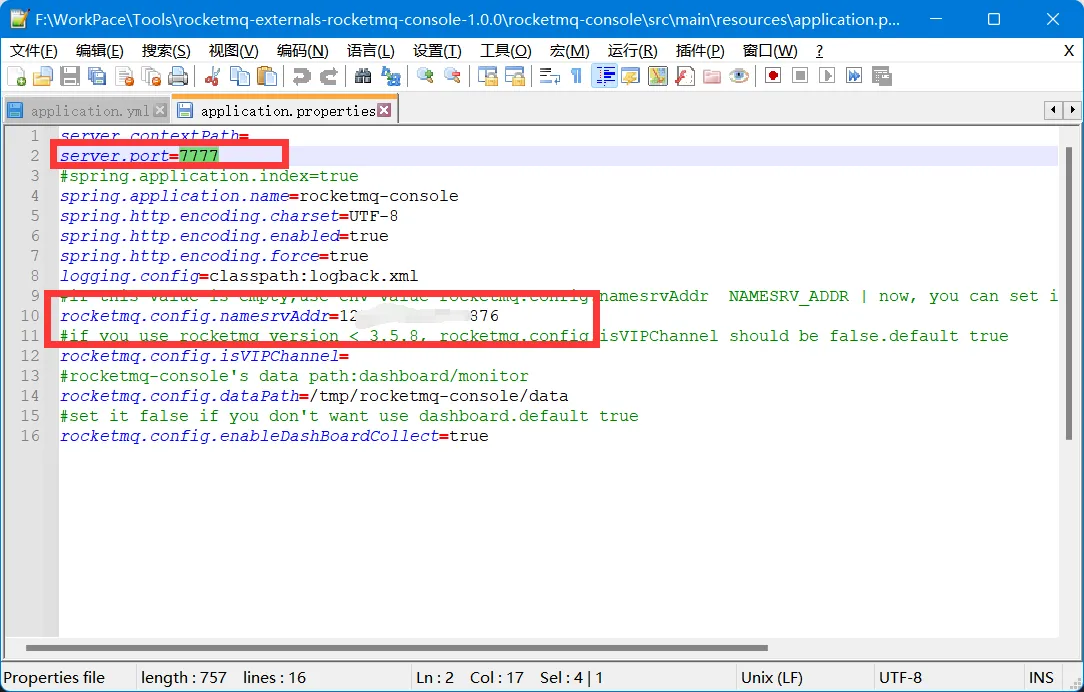Viewport: 1084px width, 692px height.
Task: Cut selection using the scissors icon
Action: [212, 76]
